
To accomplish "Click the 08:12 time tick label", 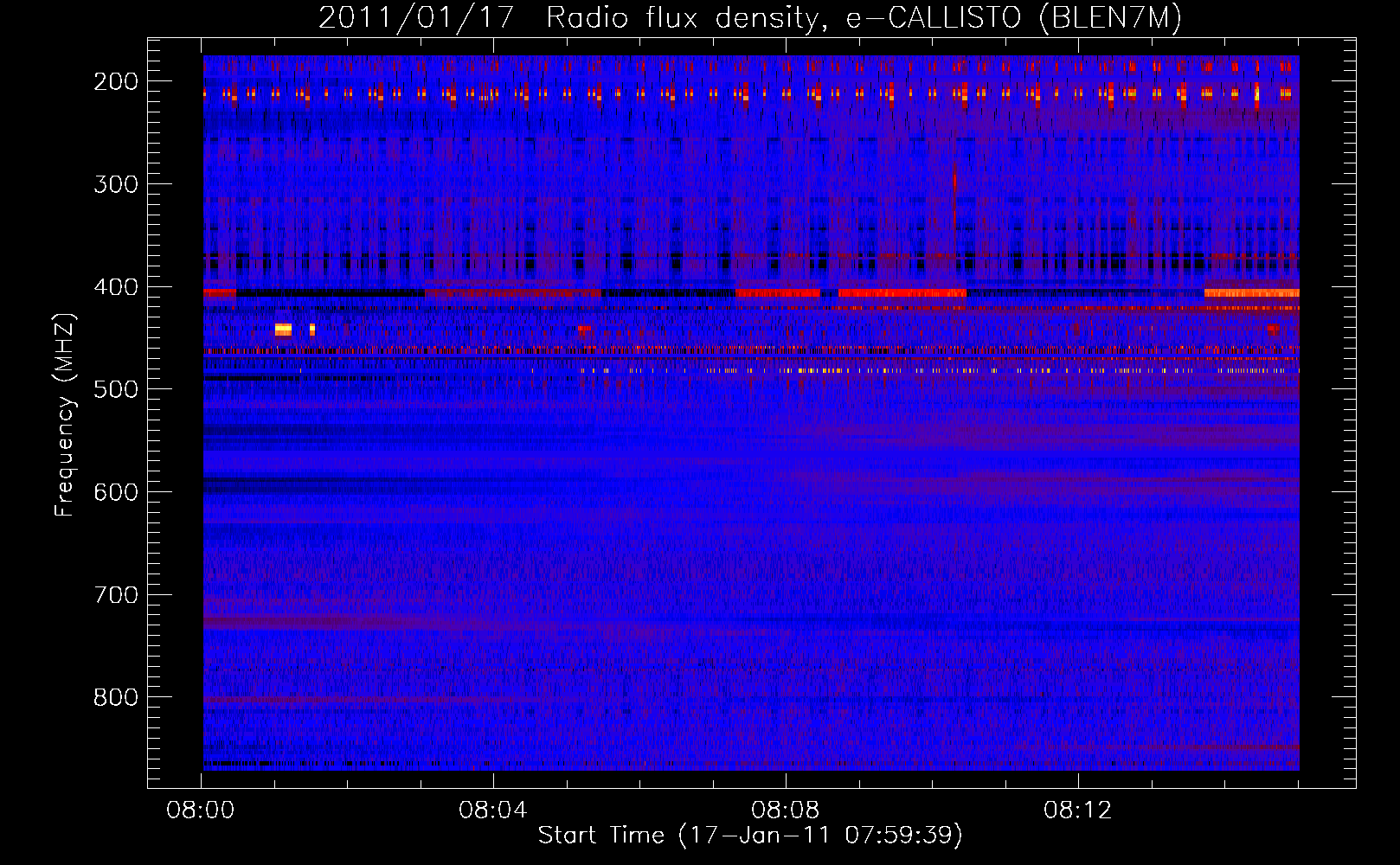I will click(1078, 811).
